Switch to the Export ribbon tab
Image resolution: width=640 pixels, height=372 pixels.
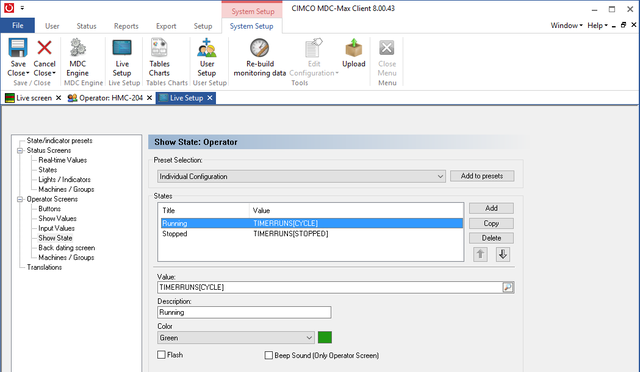pyautogui.click(x=166, y=26)
